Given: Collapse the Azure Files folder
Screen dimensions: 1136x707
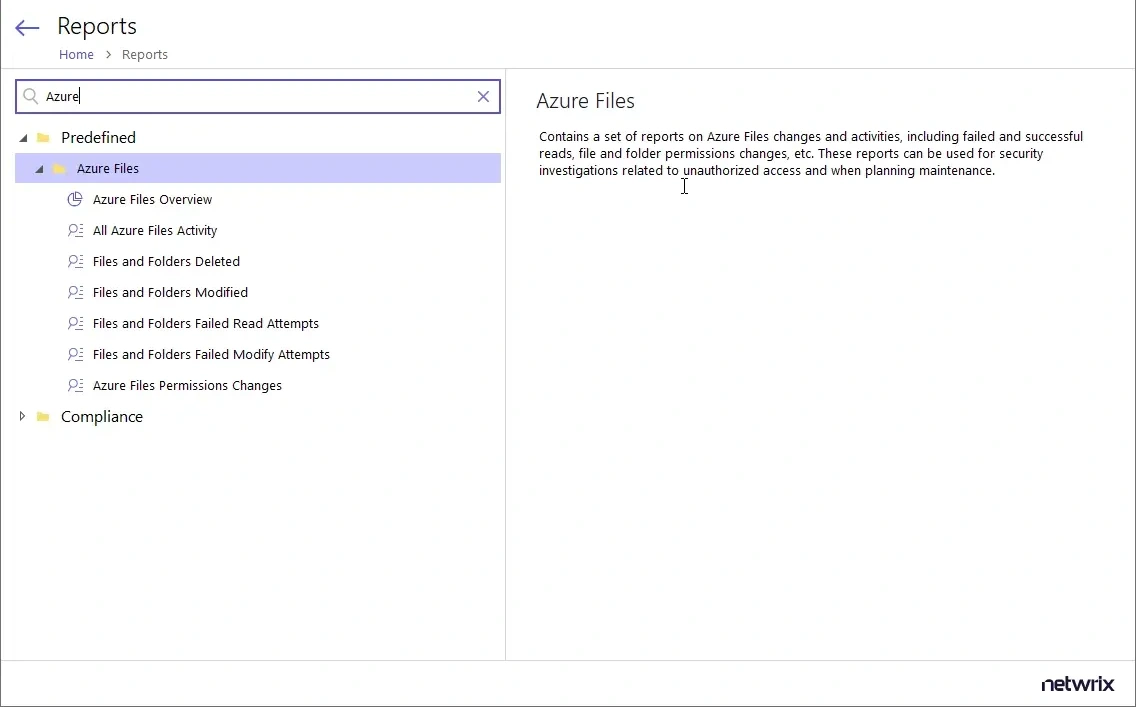Looking at the screenshot, I should [x=39, y=168].
